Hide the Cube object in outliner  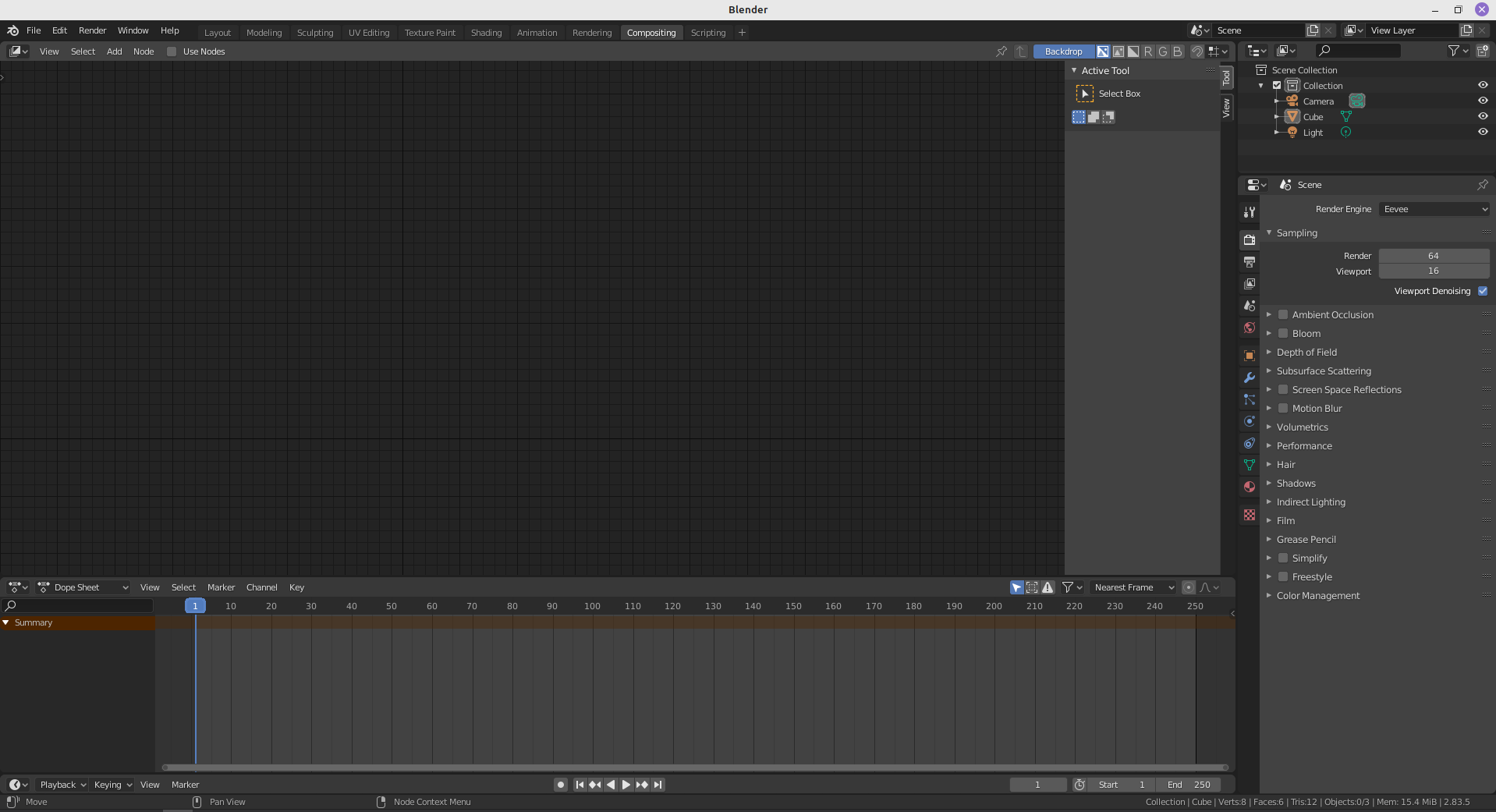pos(1483,116)
